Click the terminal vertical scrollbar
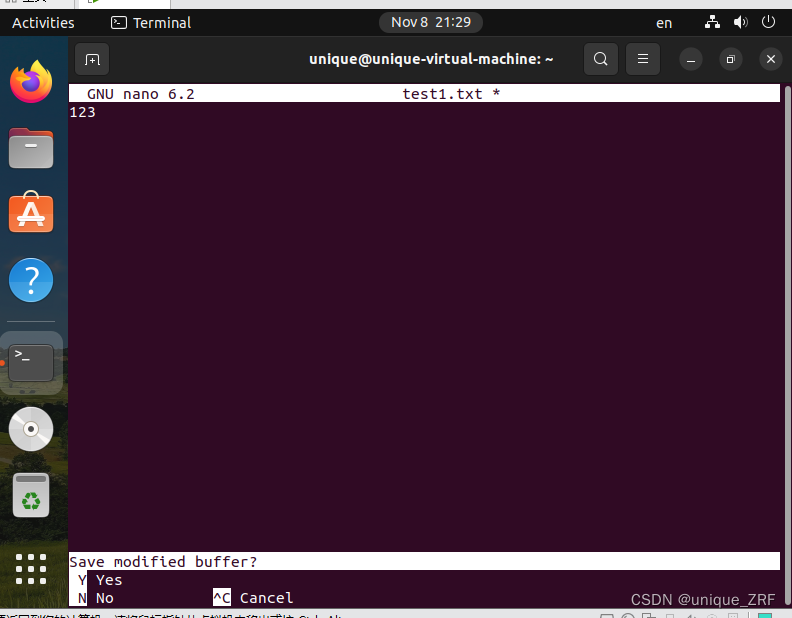Screen dimensions: 792x618 (787, 343)
